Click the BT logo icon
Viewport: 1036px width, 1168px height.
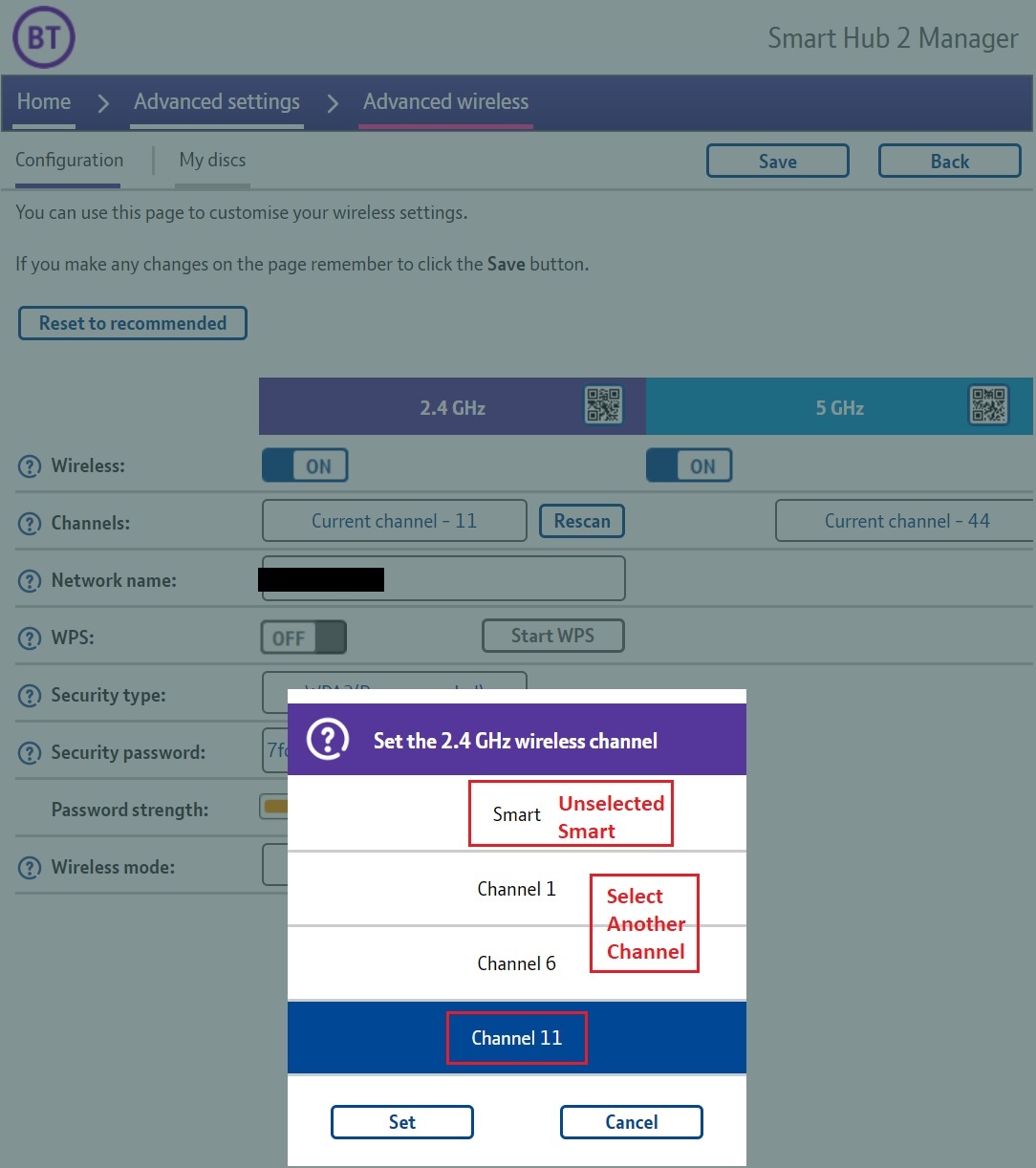coord(43,36)
